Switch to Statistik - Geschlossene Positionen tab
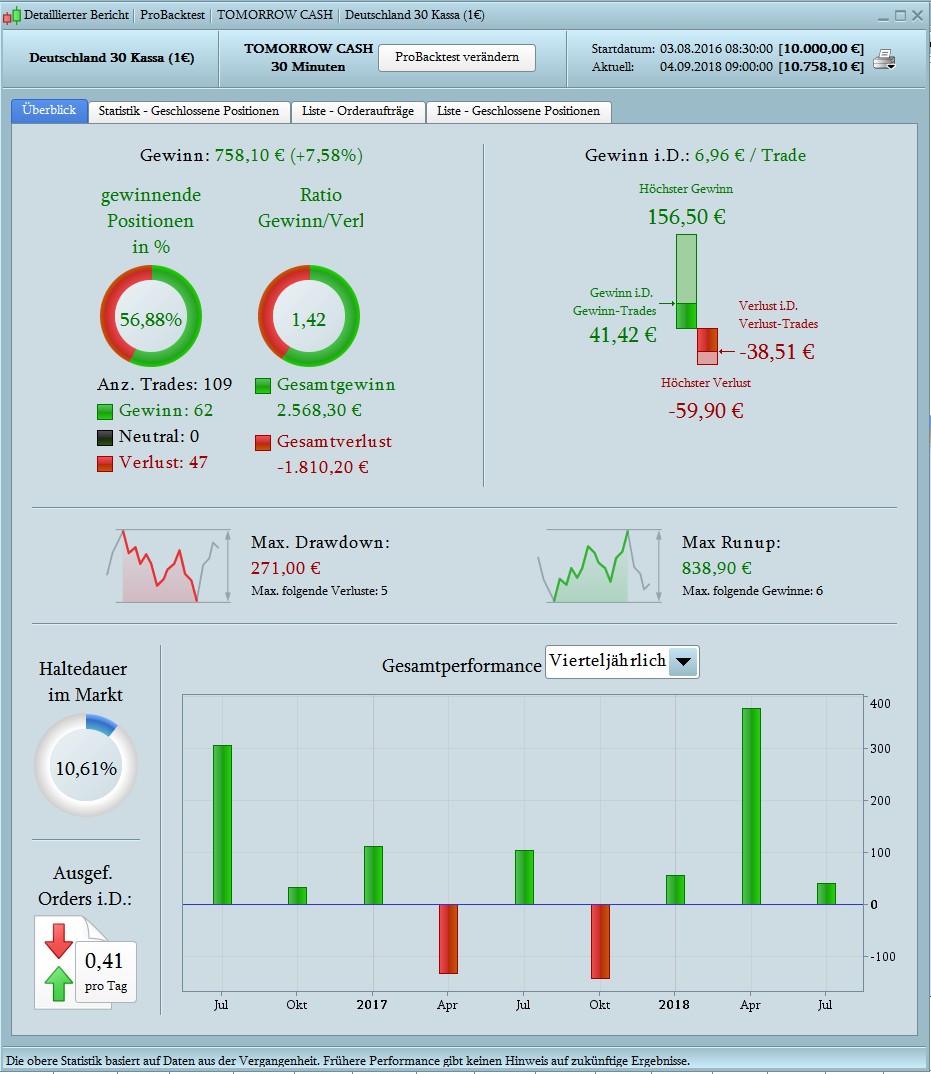Screen dimensions: 931x1074 click(x=188, y=112)
